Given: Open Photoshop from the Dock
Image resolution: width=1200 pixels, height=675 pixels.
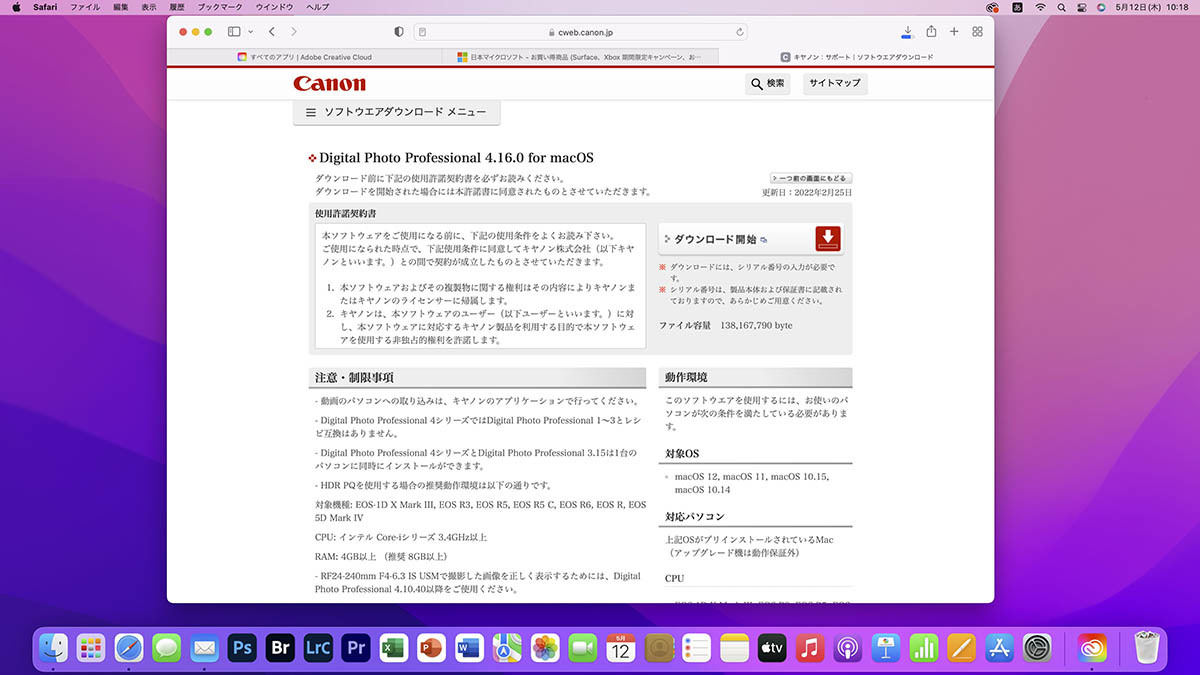Looking at the screenshot, I should click(242, 648).
